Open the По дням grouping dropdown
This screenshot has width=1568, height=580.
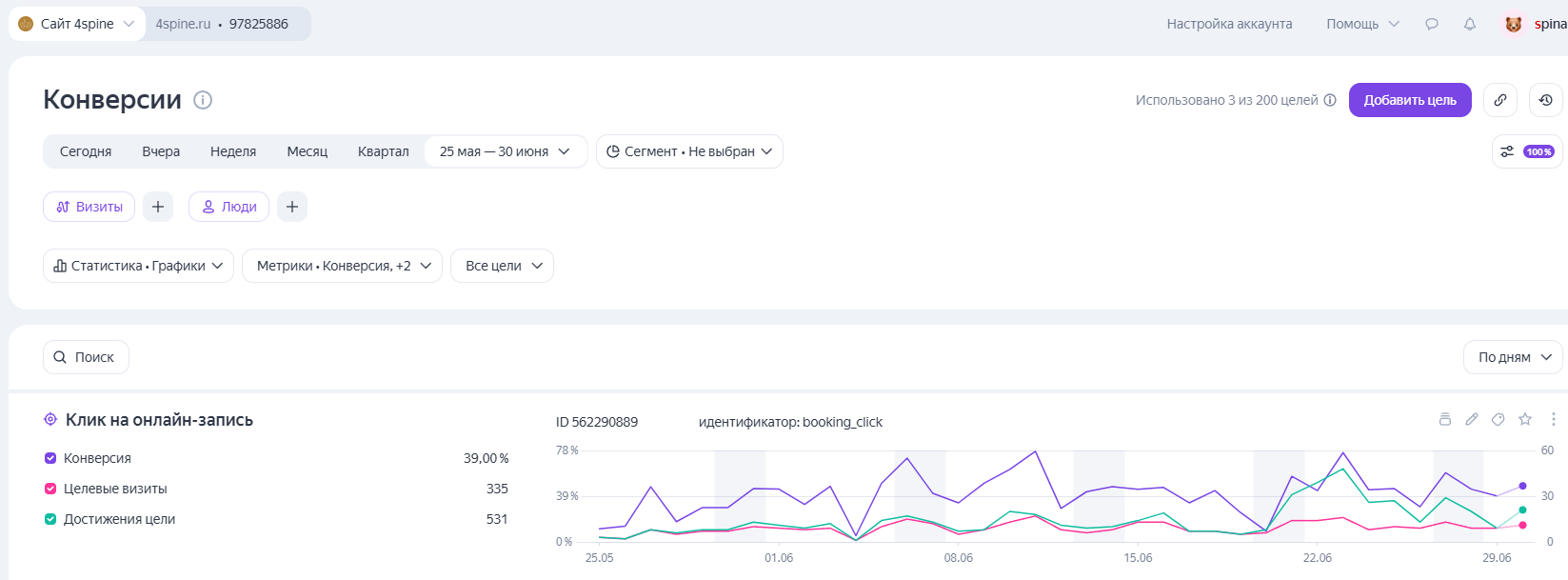pos(1513,357)
